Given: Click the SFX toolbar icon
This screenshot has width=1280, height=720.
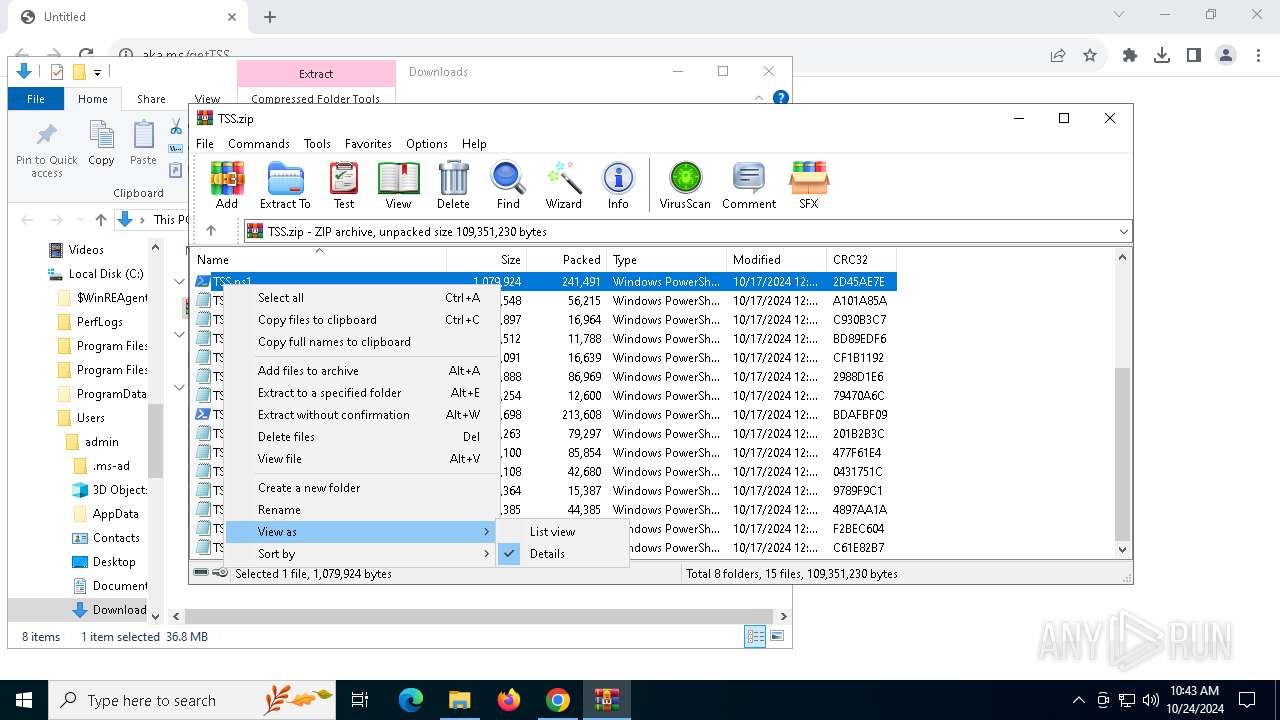Looking at the screenshot, I should point(809,186).
